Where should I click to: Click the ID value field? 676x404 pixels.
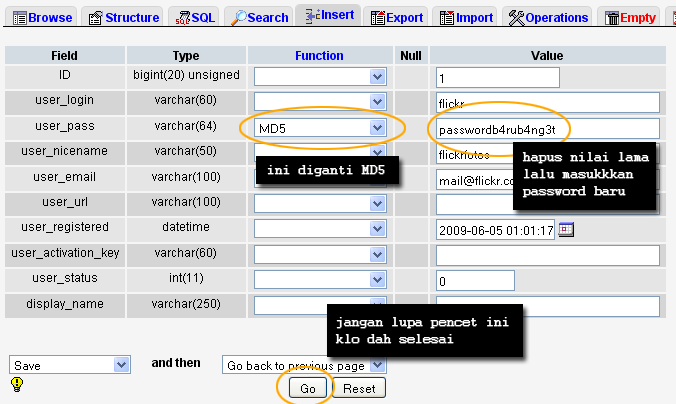(x=498, y=78)
